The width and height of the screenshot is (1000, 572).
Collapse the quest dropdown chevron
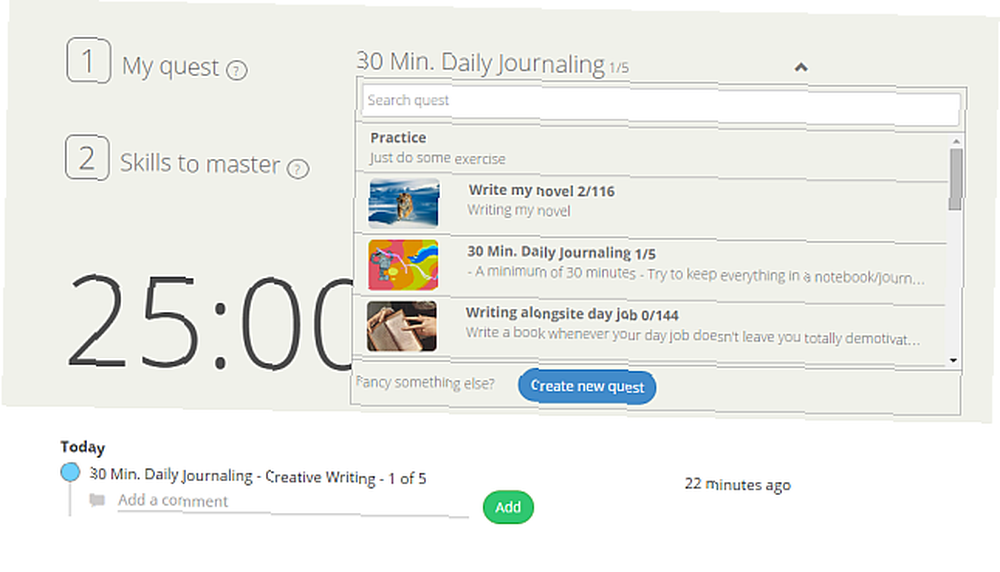(801, 67)
